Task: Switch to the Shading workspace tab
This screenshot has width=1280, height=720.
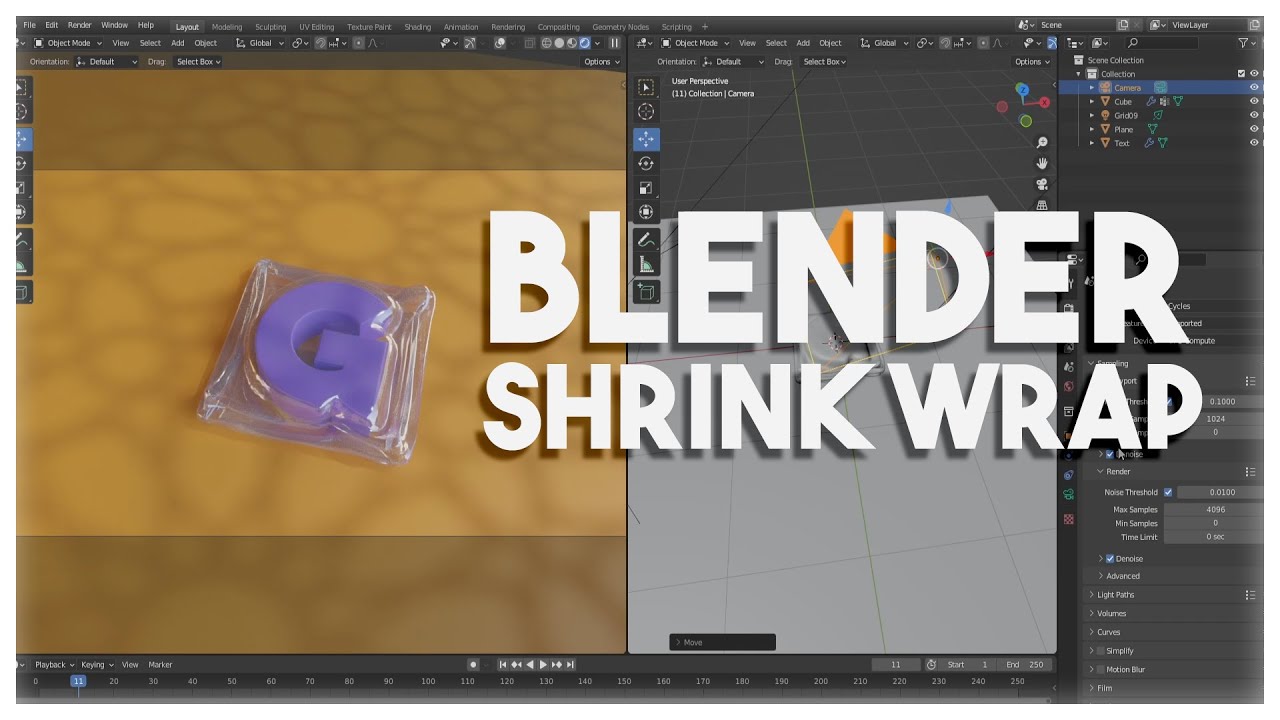Action: coord(418,27)
